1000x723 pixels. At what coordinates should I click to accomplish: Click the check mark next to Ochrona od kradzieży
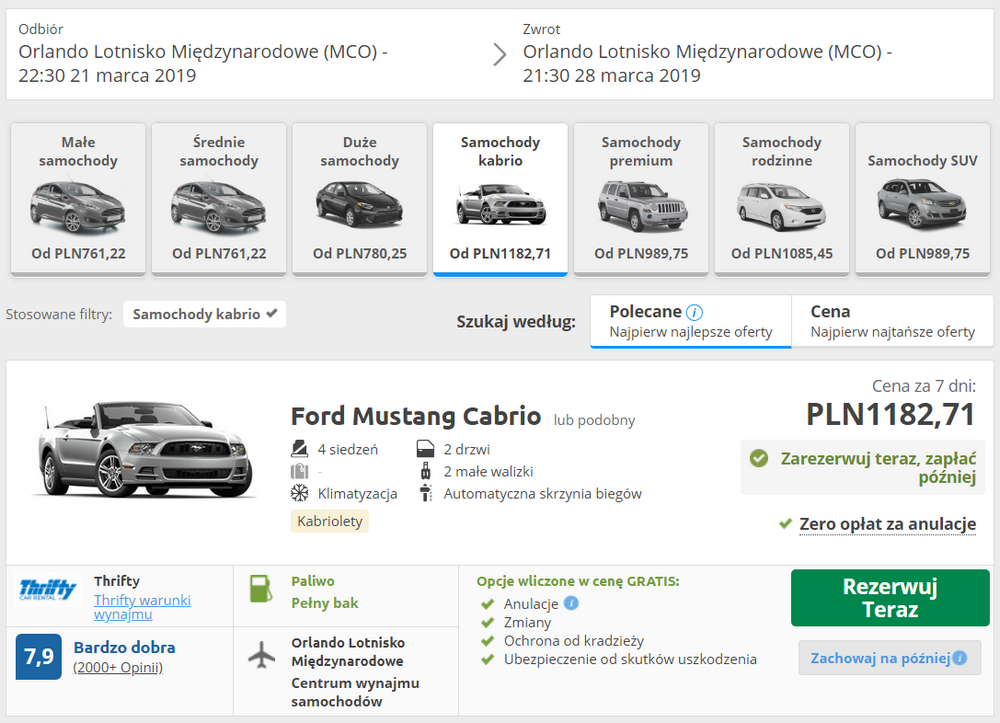[488, 641]
